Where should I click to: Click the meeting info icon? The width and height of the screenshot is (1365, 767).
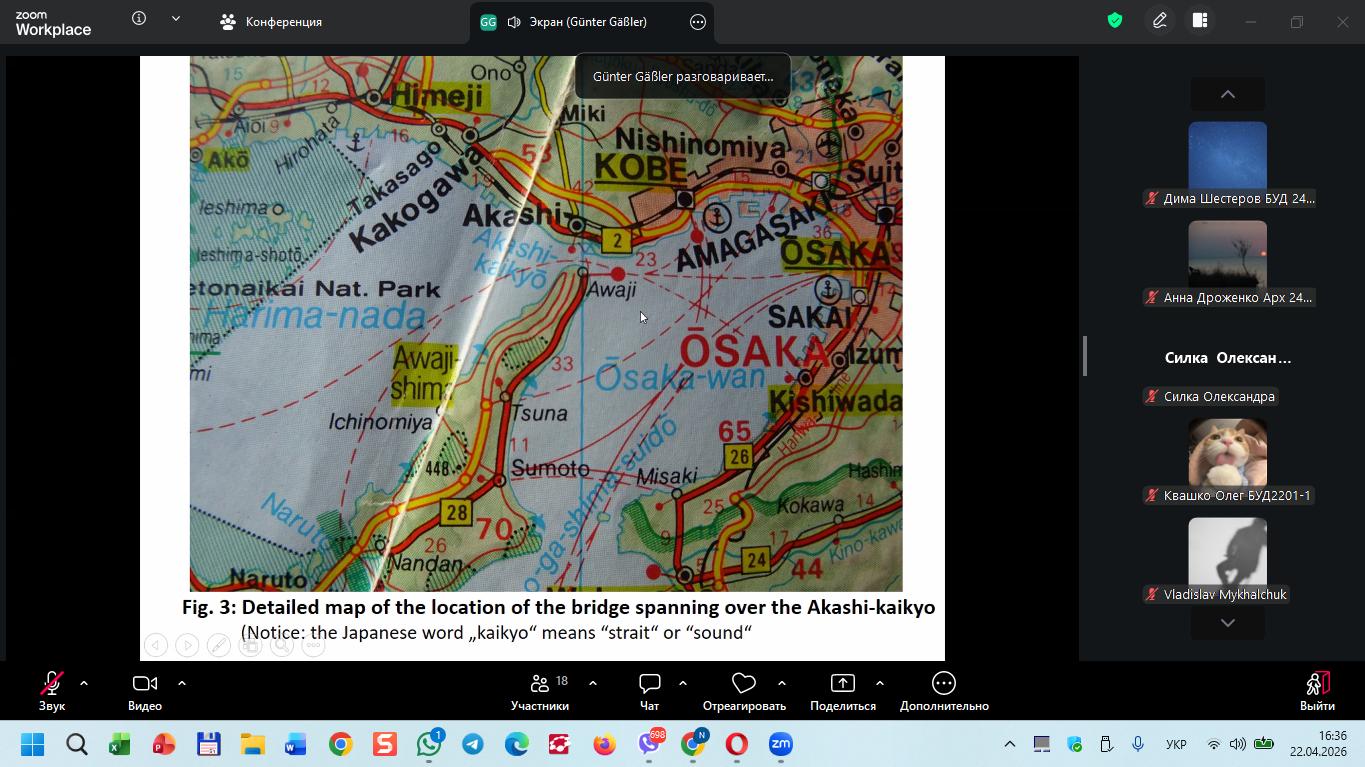tap(139, 19)
